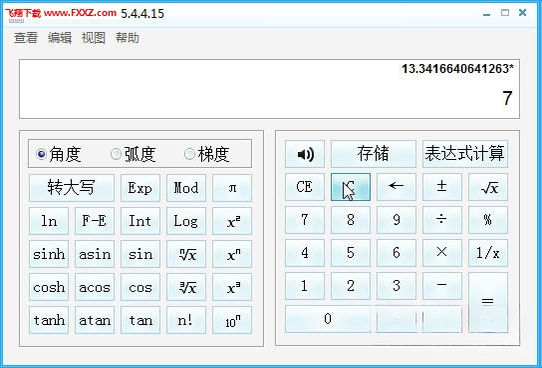Click the n-th root button beside sin

[x=186, y=254]
